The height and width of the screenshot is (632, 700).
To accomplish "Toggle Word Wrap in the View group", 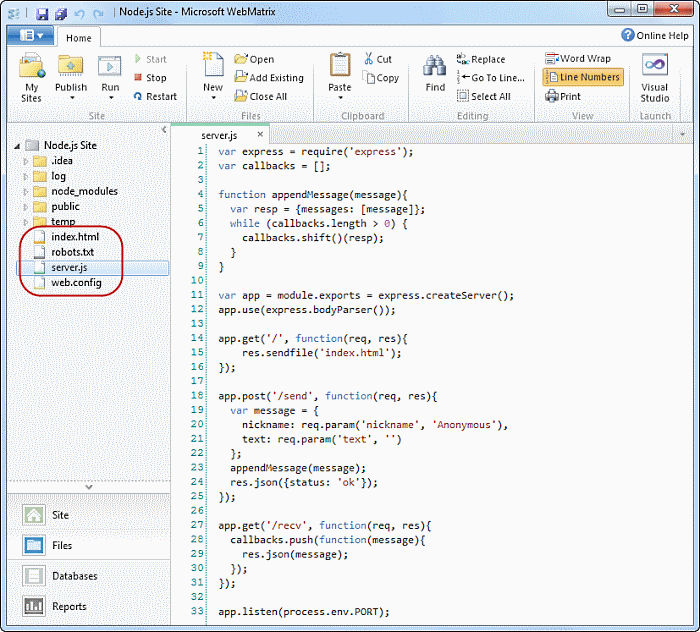I will coord(578,59).
